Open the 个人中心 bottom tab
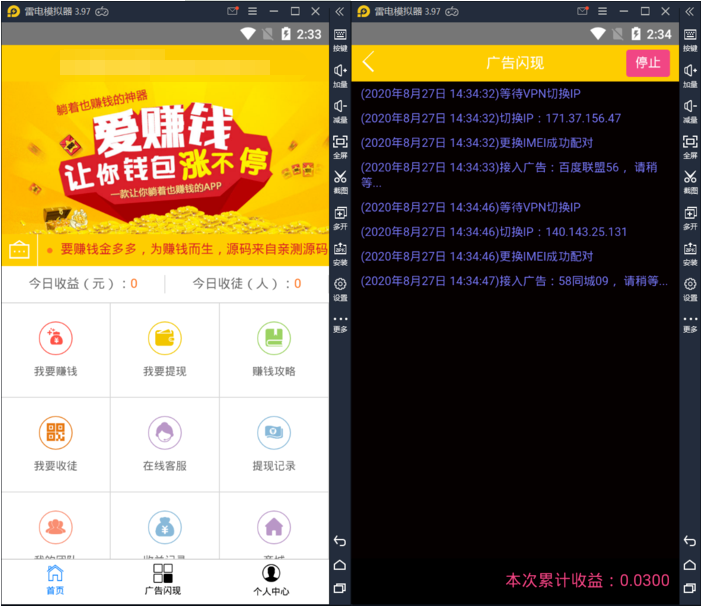This screenshot has width=703, height=606. tap(271, 579)
